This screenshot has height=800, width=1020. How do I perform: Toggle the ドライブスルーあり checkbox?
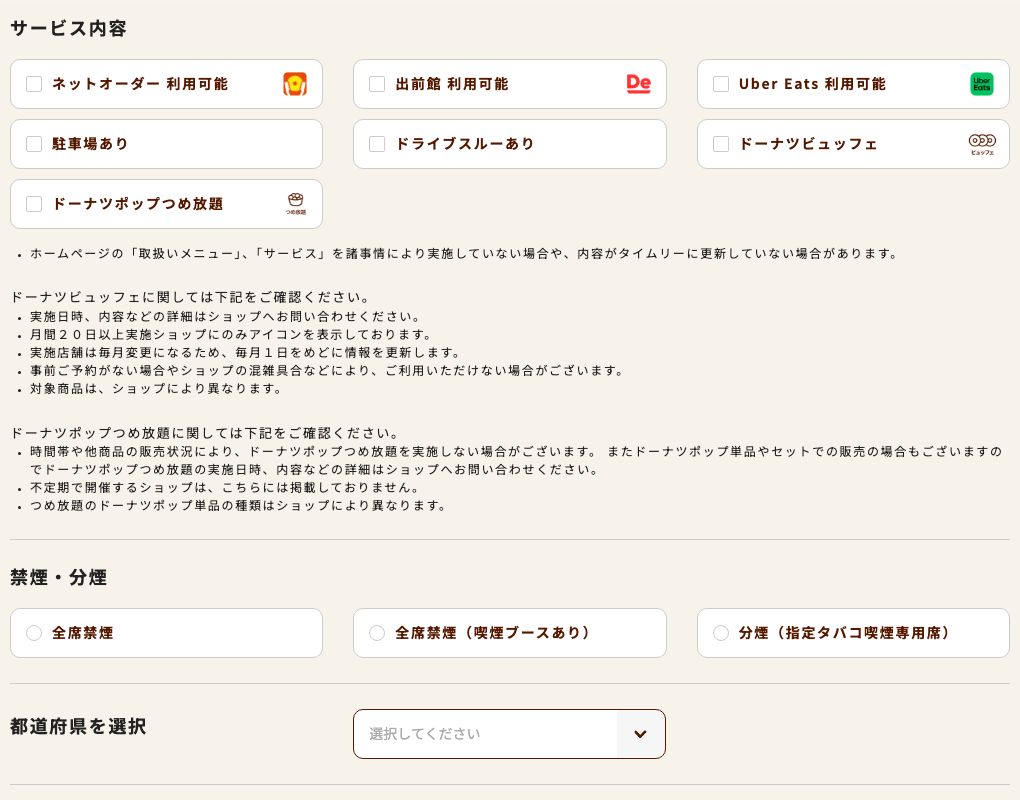pos(377,144)
